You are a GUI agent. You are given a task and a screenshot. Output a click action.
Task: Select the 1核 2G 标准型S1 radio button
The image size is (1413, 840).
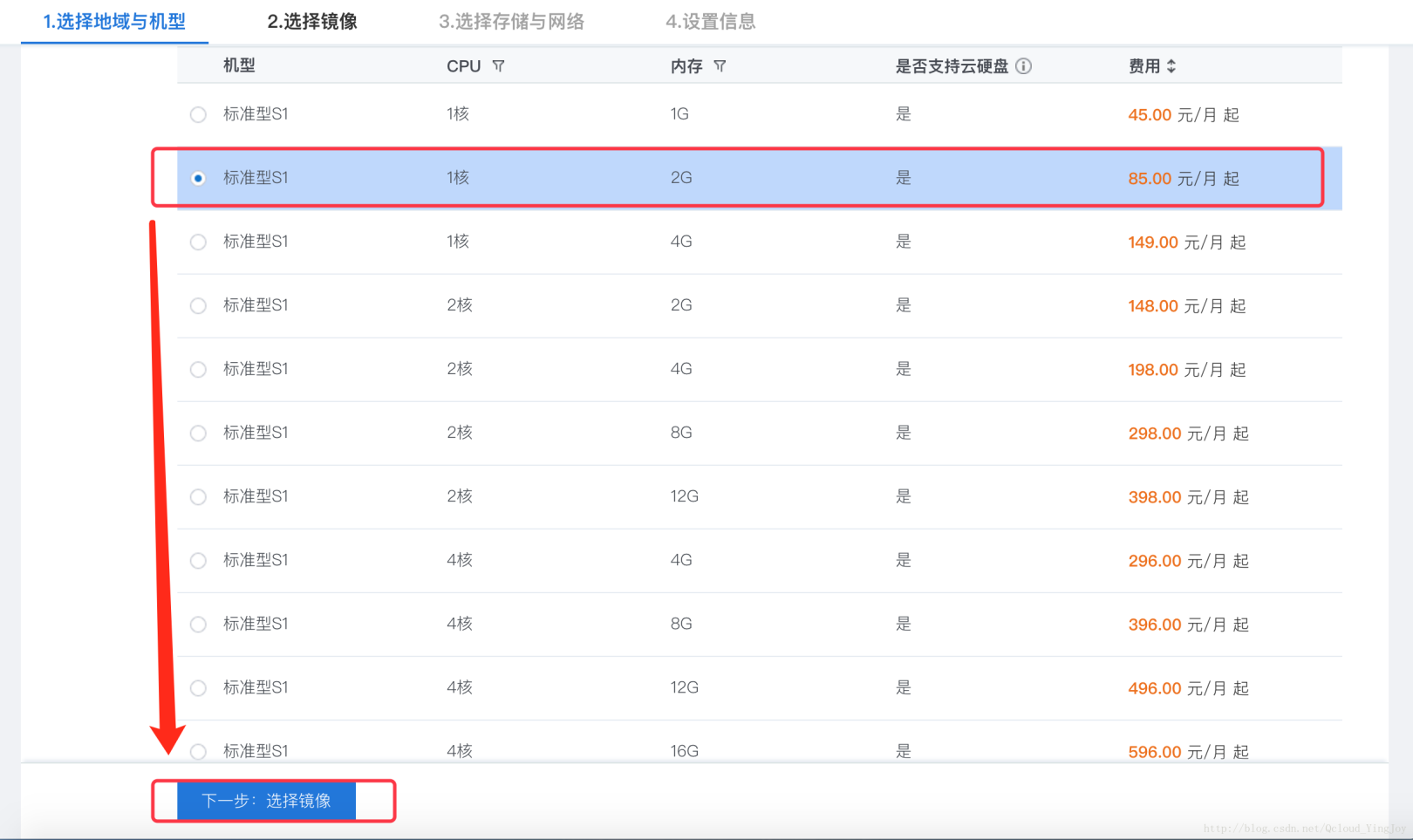[x=199, y=178]
